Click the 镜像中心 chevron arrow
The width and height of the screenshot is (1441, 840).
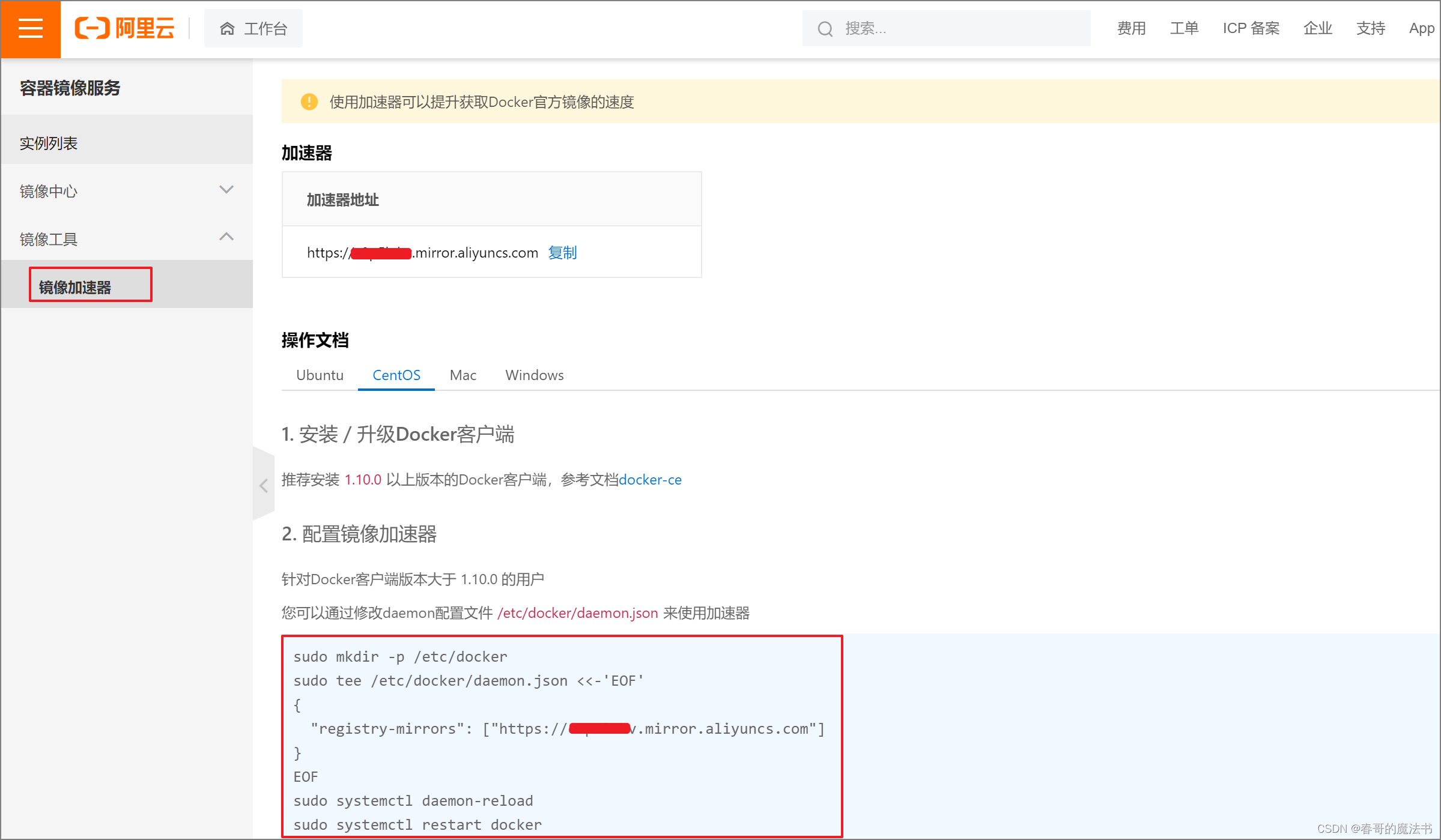click(x=226, y=190)
